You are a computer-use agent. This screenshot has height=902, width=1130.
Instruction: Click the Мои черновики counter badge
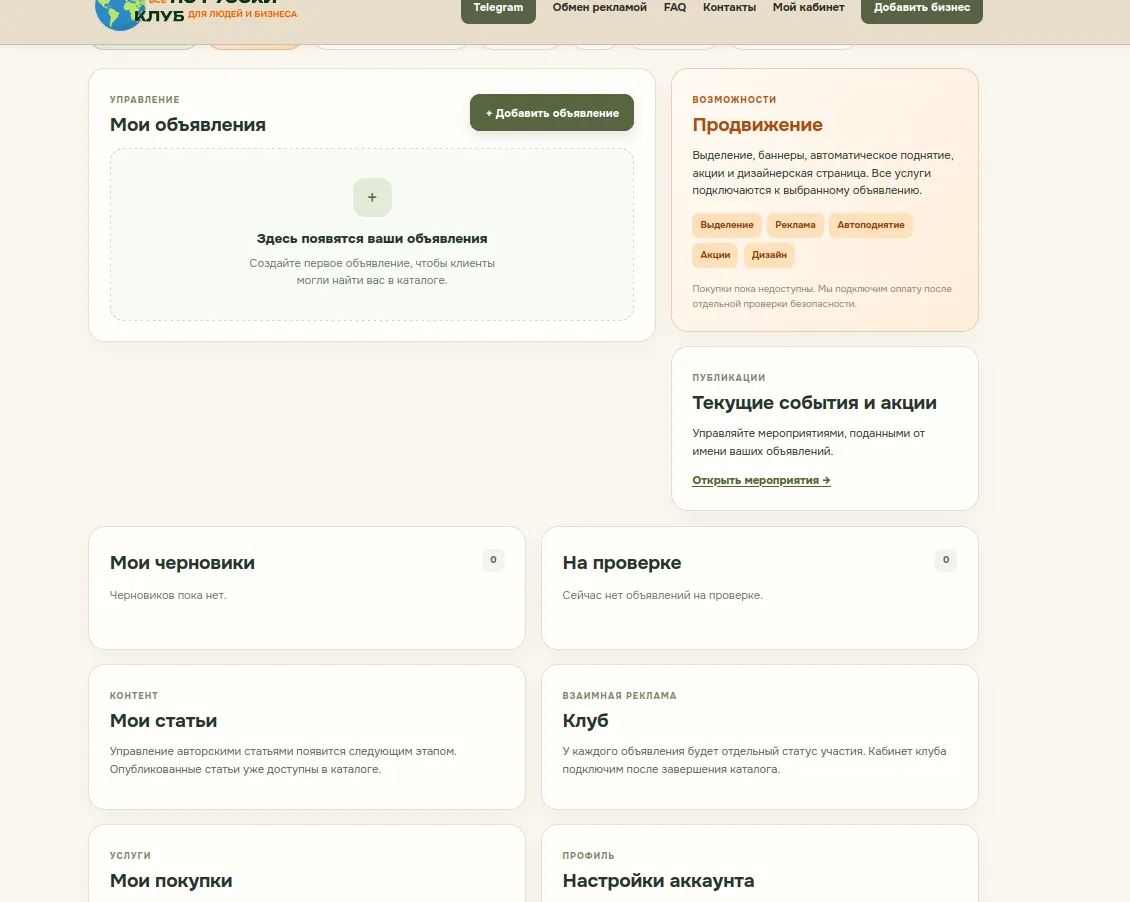[x=493, y=560]
